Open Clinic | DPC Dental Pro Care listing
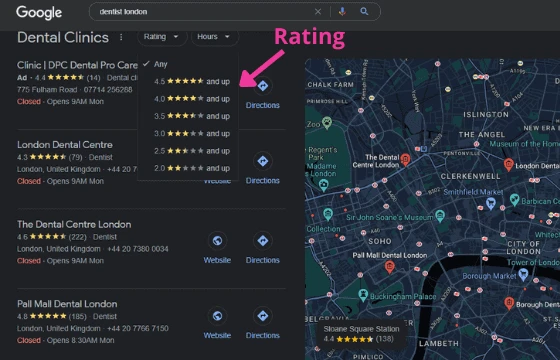Viewport: 560px width, 360px height. coord(77,65)
